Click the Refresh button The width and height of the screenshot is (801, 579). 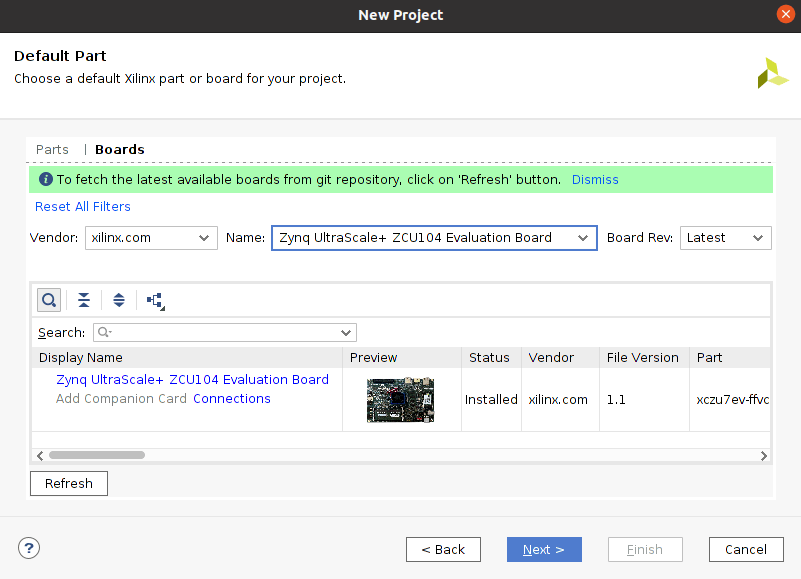tap(69, 483)
